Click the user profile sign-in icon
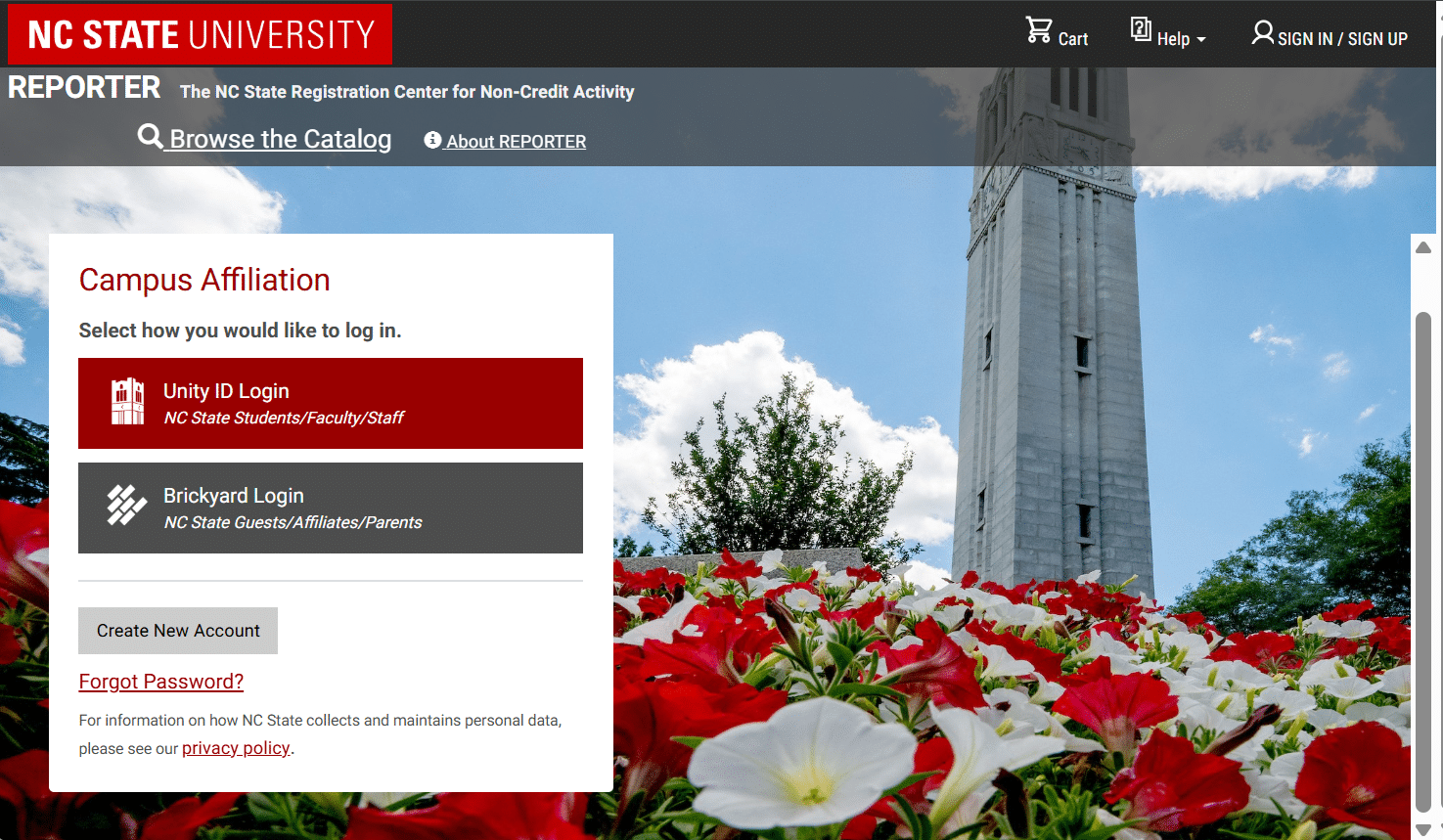Image resolution: width=1443 pixels, height=840 pixels. click(x=1263, y=33)
